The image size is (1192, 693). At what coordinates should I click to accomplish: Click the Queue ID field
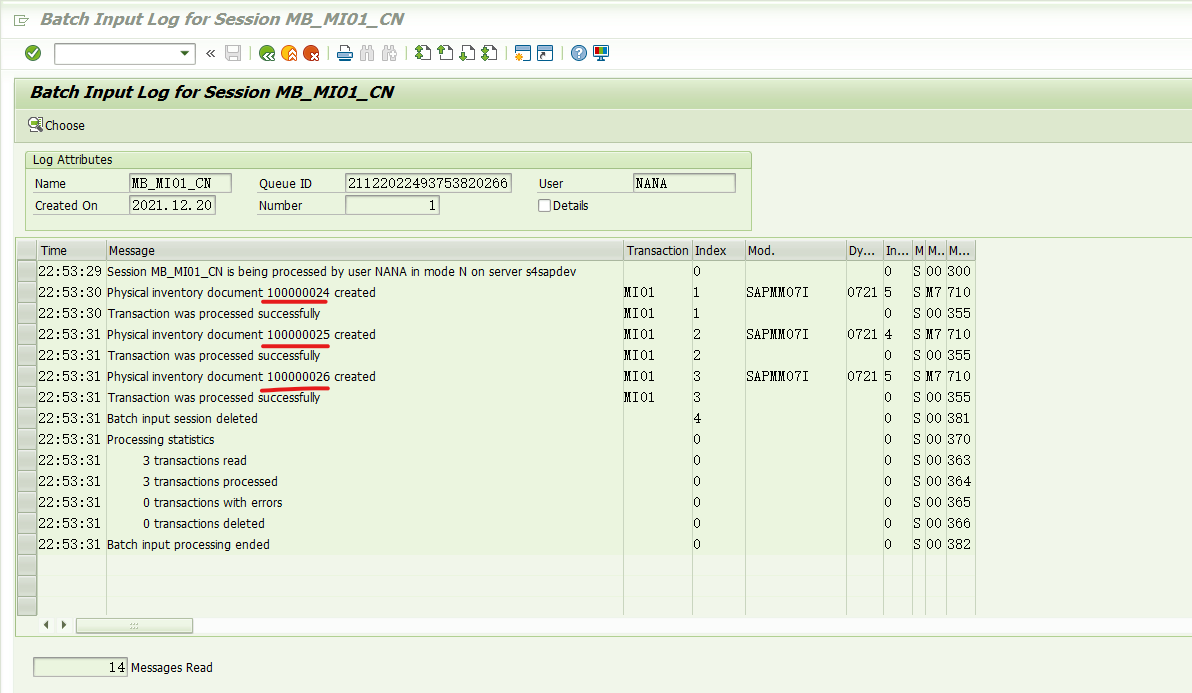click(x=428, y=183)
